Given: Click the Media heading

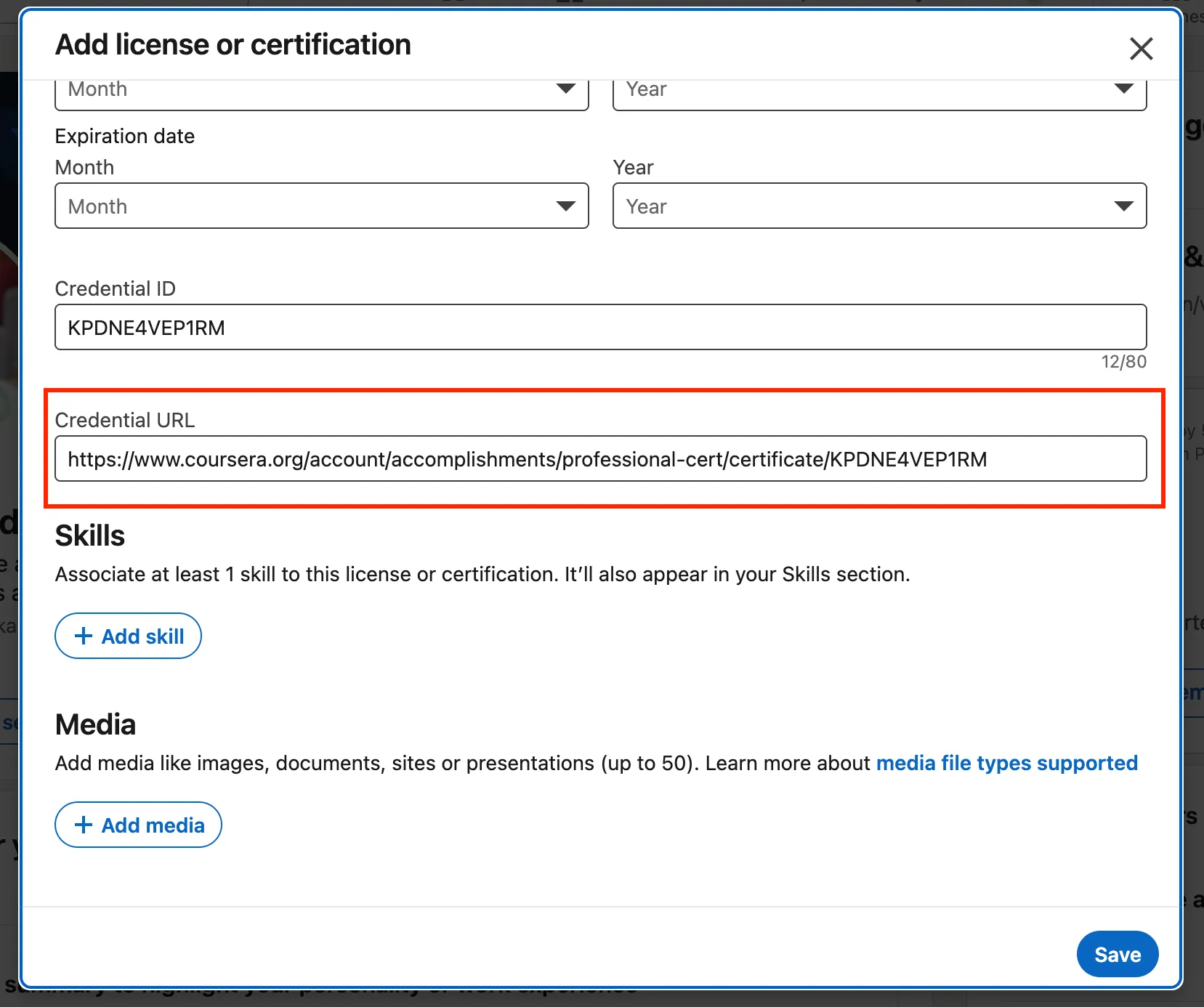Looking at the screenshot, I should [96, 724].
